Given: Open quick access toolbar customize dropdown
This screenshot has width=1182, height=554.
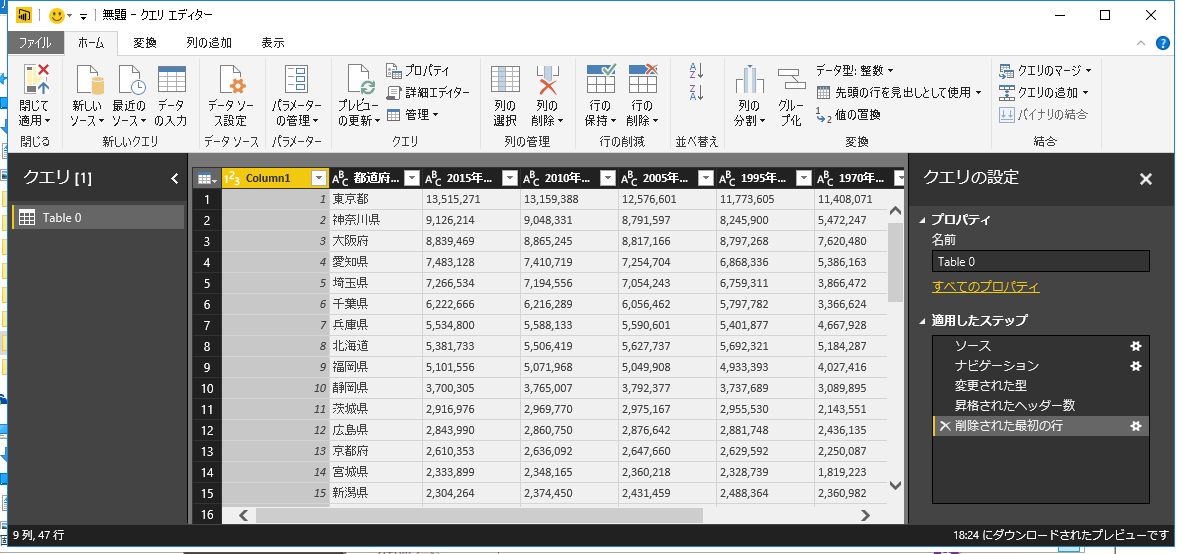Looking at the screenshot, I should pyautogui.click(x=83, y=16).
